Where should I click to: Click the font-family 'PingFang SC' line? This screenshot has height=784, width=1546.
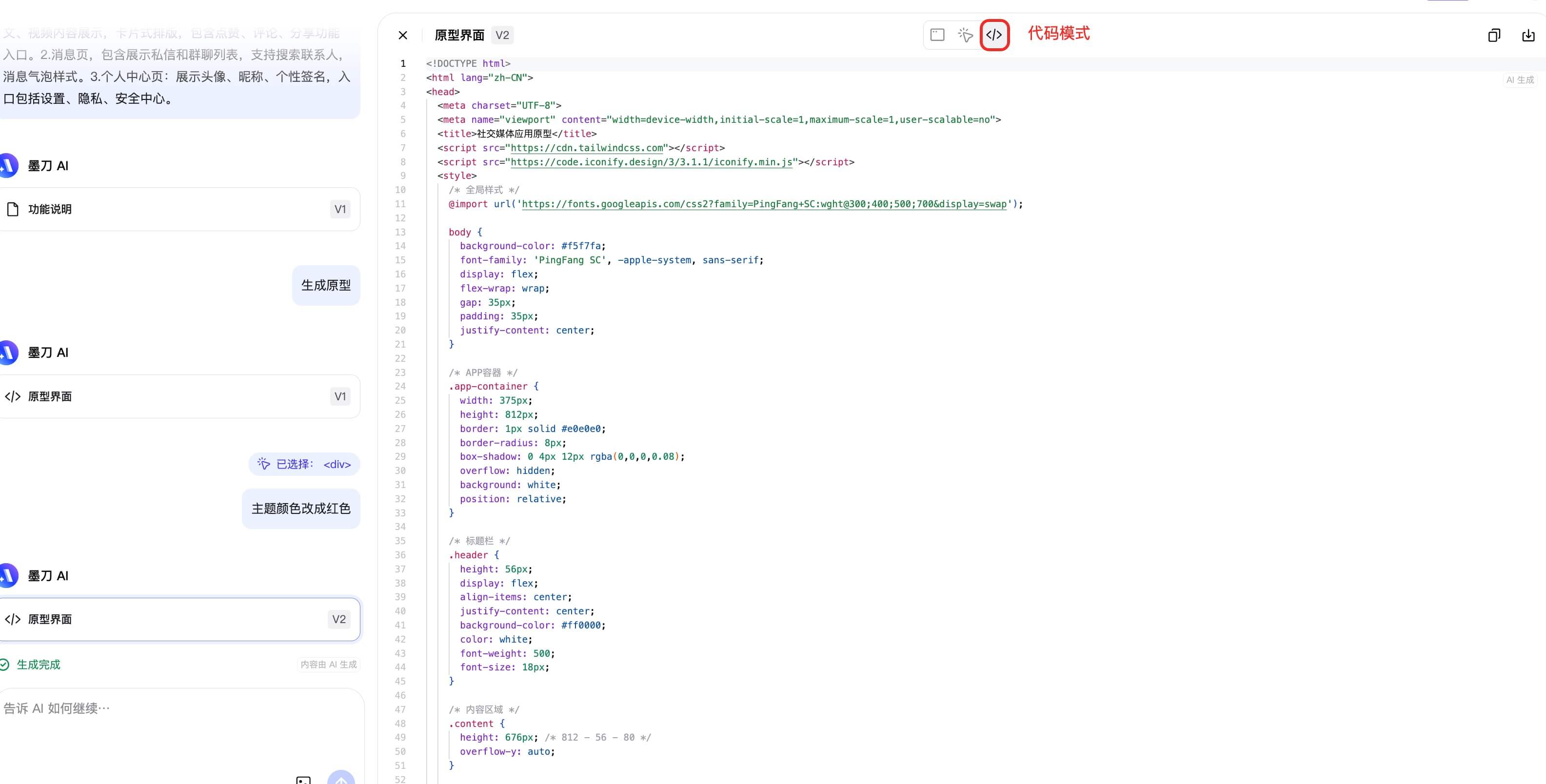pyautogui.click(x=612, y=260)
